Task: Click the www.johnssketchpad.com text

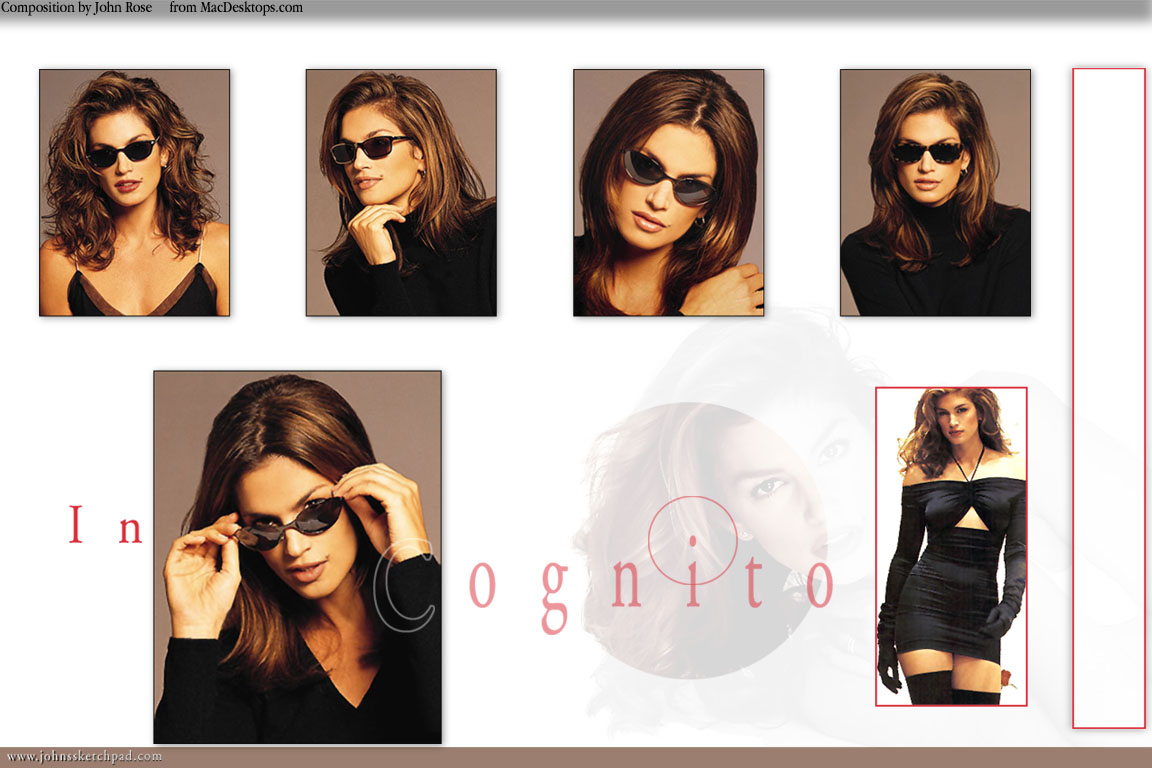Action: 84,756
